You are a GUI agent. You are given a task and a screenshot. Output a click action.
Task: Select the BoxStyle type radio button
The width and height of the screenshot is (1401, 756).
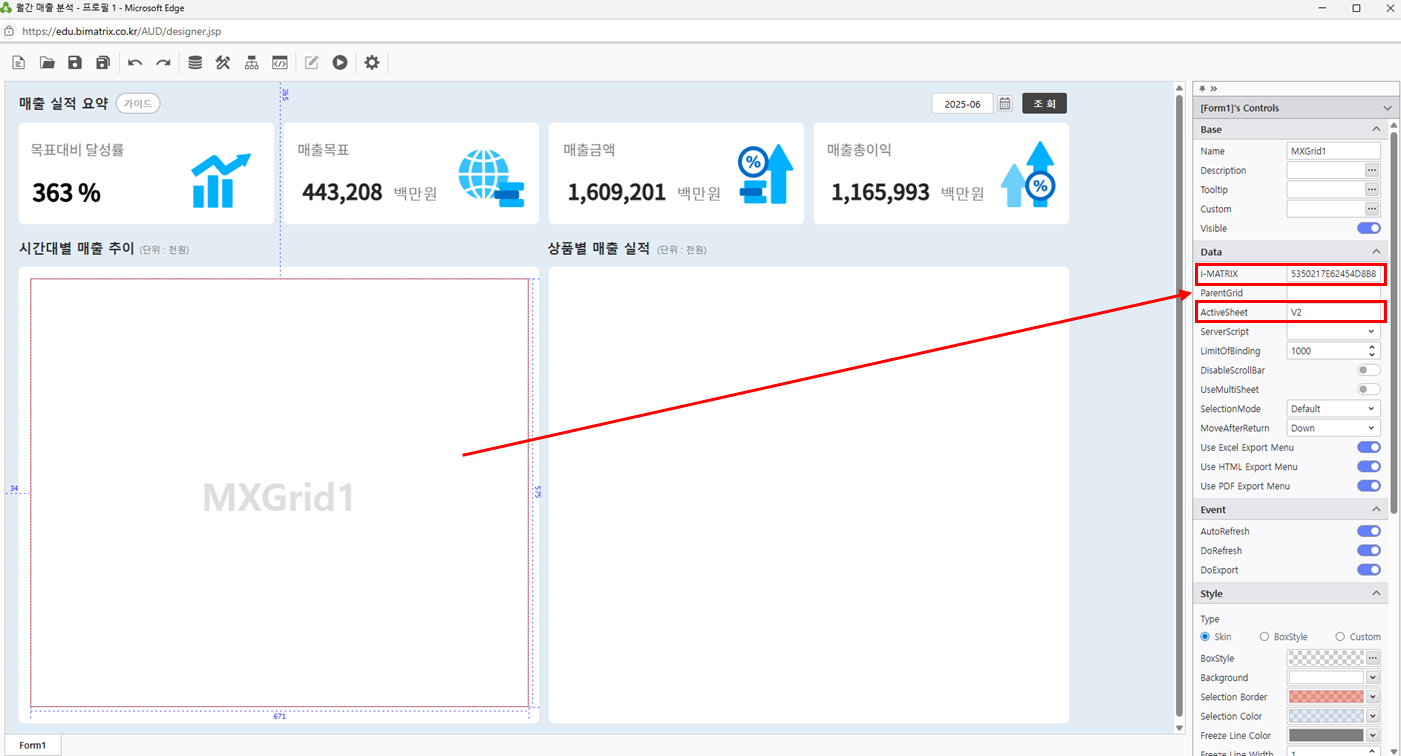click(x=1264, y=637)
